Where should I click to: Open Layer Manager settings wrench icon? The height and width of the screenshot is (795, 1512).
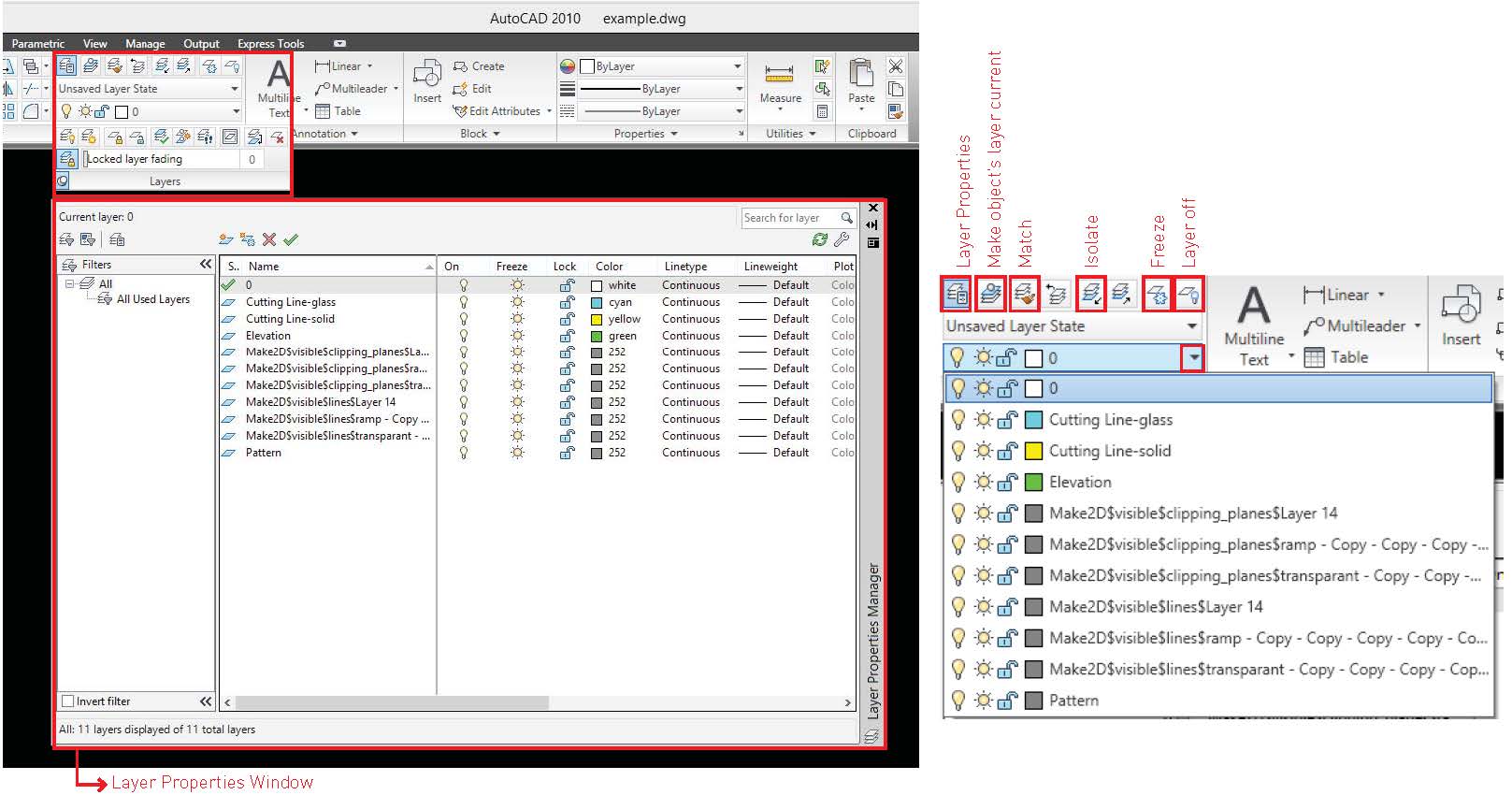(842, 239)
